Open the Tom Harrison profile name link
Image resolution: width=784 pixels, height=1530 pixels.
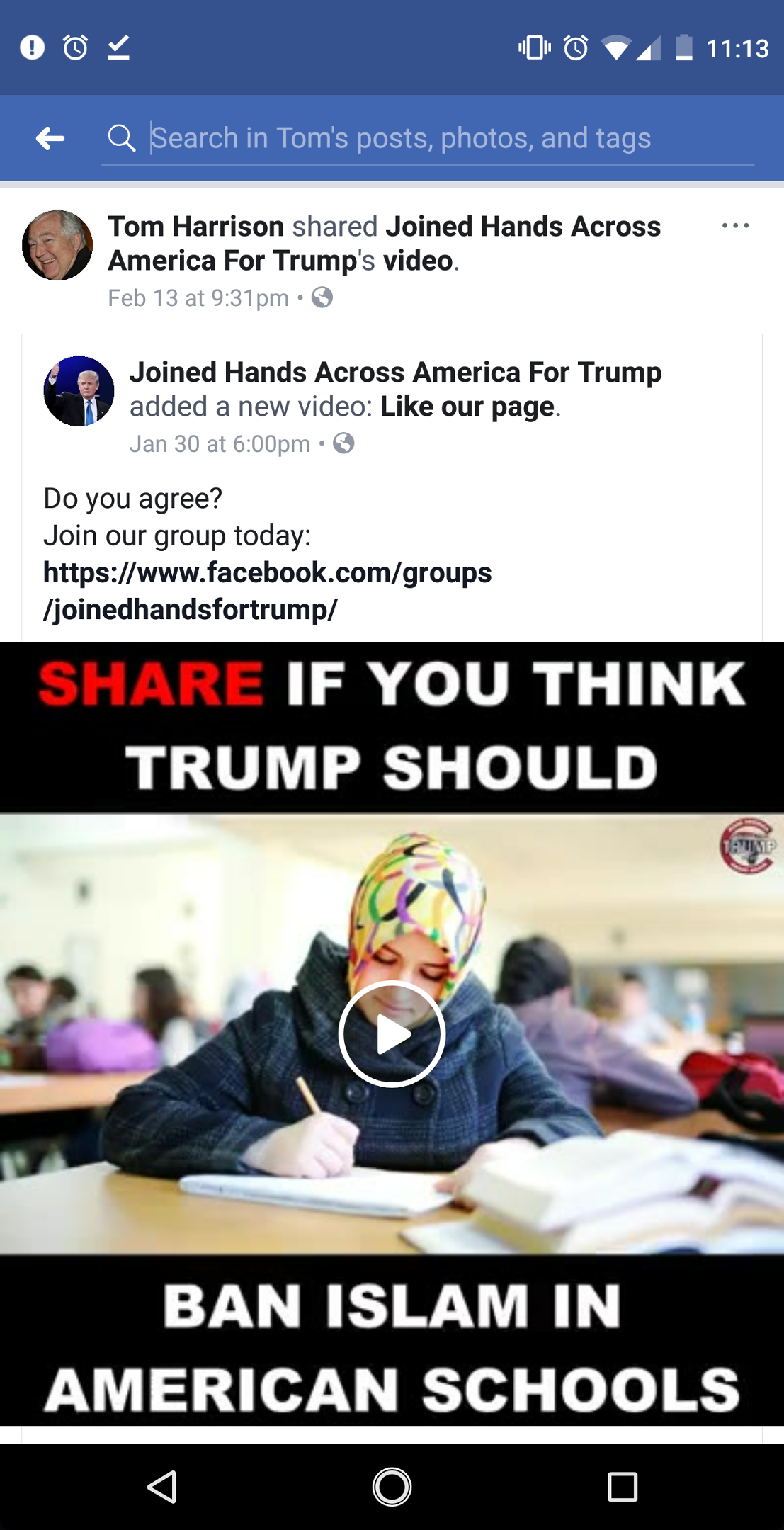(196, 227)
